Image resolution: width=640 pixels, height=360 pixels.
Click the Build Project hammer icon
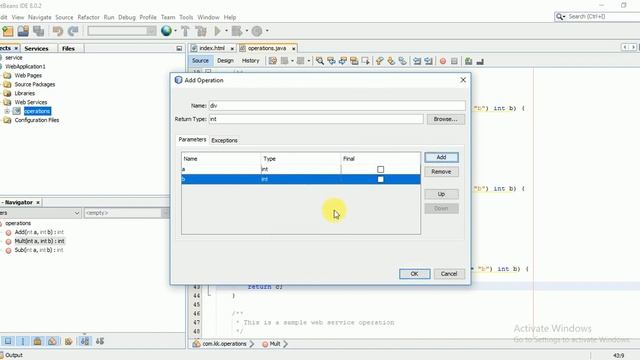pyautogui.click(x=185, y=31)
